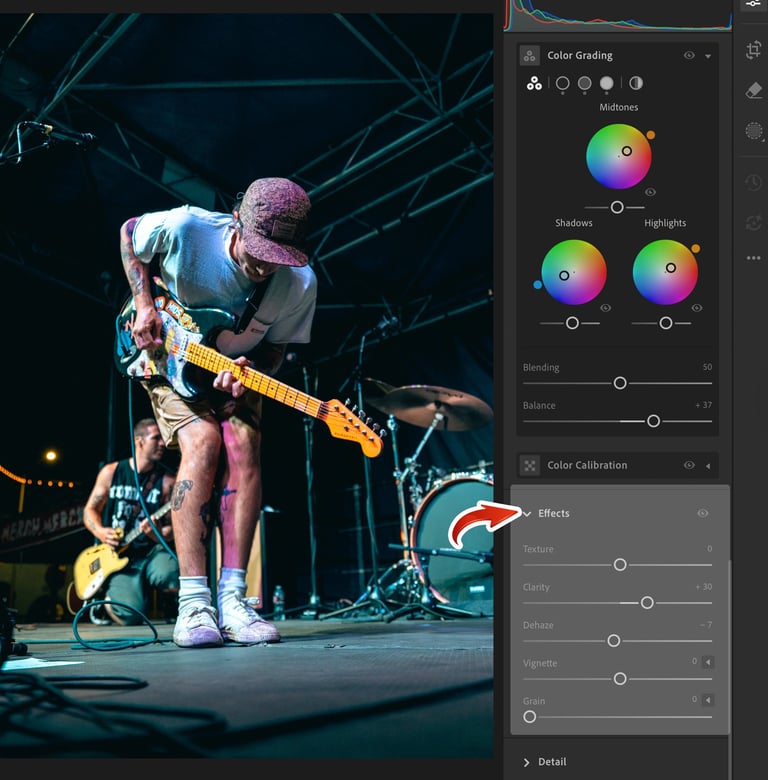Expand the Detail section chevron

(526, 762)
